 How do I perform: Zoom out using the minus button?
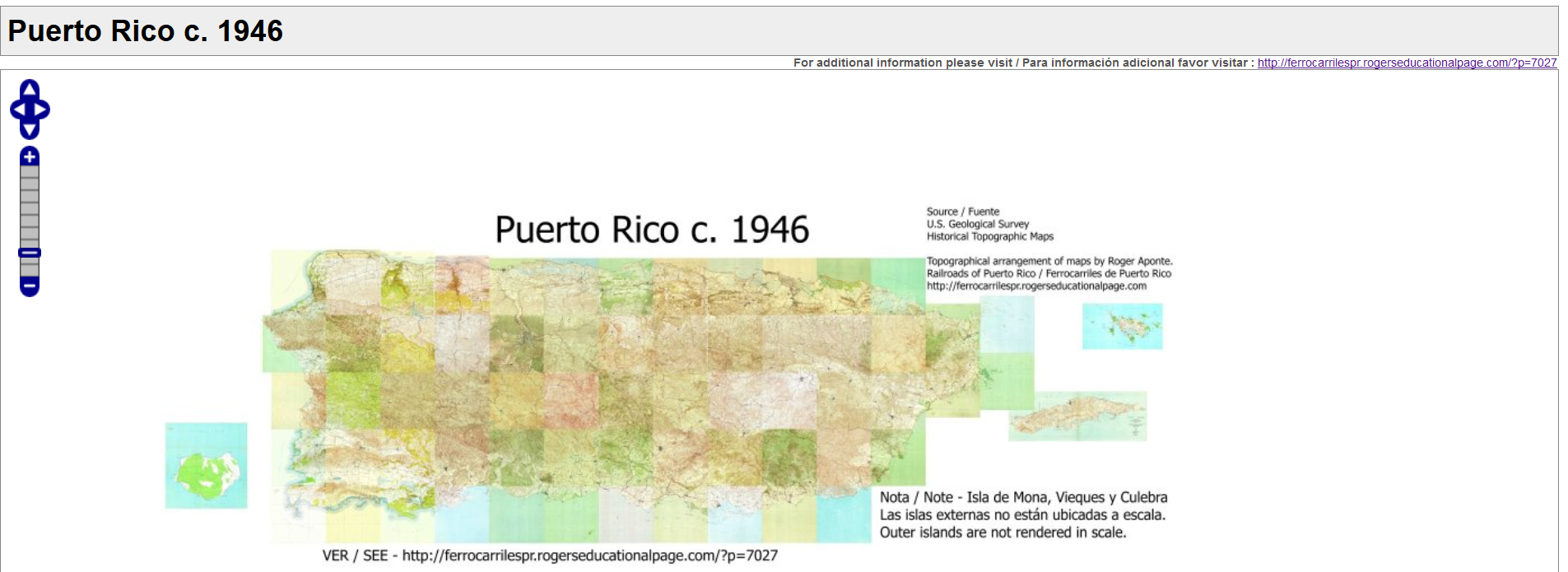click(30, 287)
